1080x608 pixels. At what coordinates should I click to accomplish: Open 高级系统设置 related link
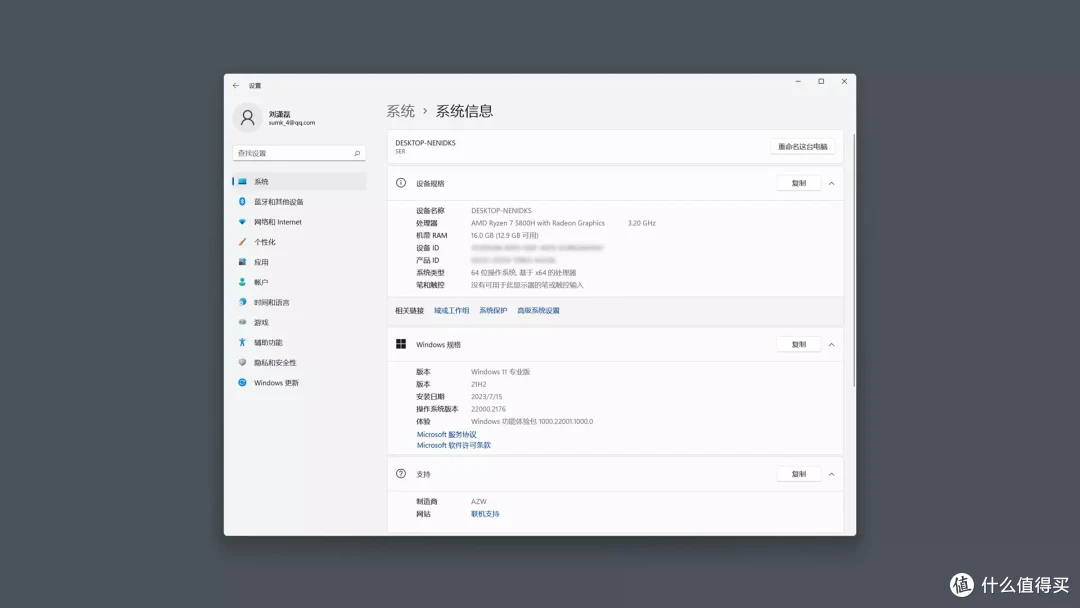click(x=538, y=311)
